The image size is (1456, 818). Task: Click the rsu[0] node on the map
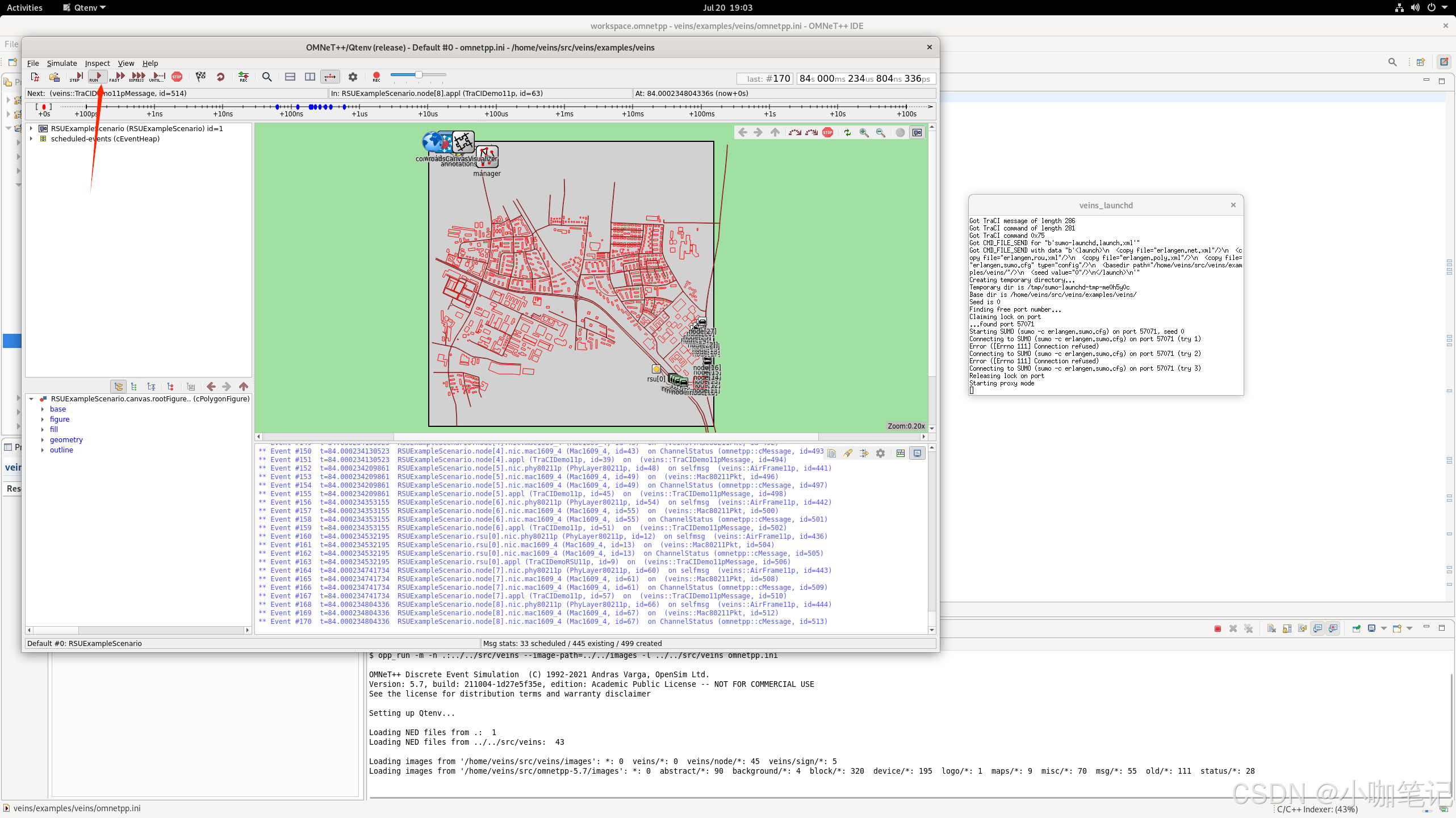coord(656,369)
